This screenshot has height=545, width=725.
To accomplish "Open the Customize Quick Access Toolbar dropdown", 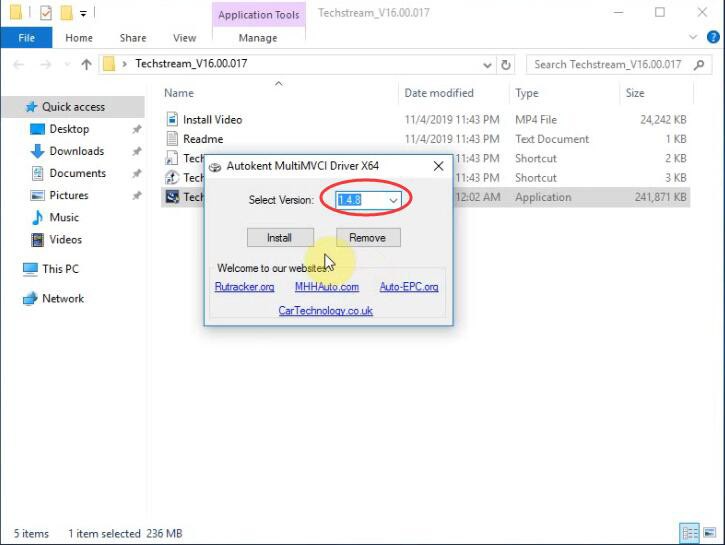I will [x=83, y=13].
